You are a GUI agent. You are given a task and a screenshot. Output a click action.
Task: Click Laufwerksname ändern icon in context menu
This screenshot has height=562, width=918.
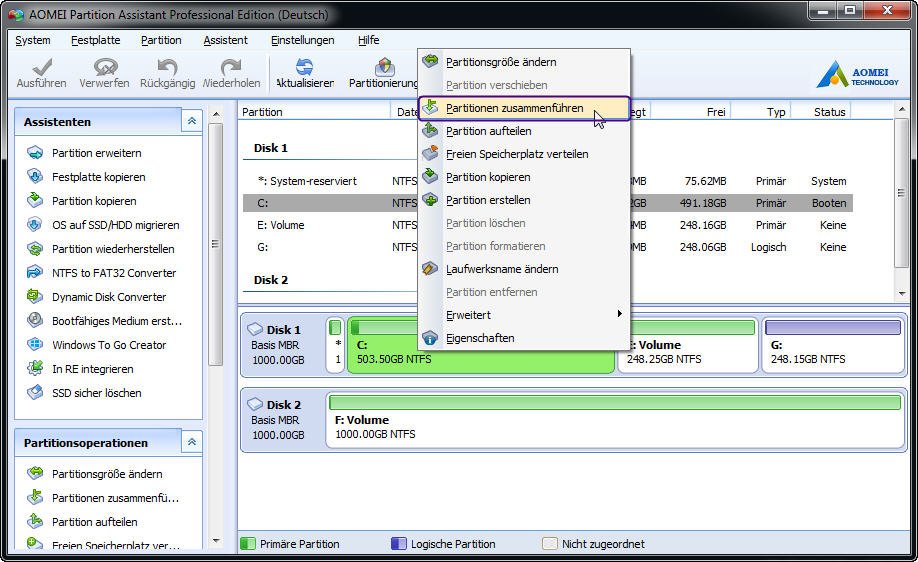coord(430,269)
